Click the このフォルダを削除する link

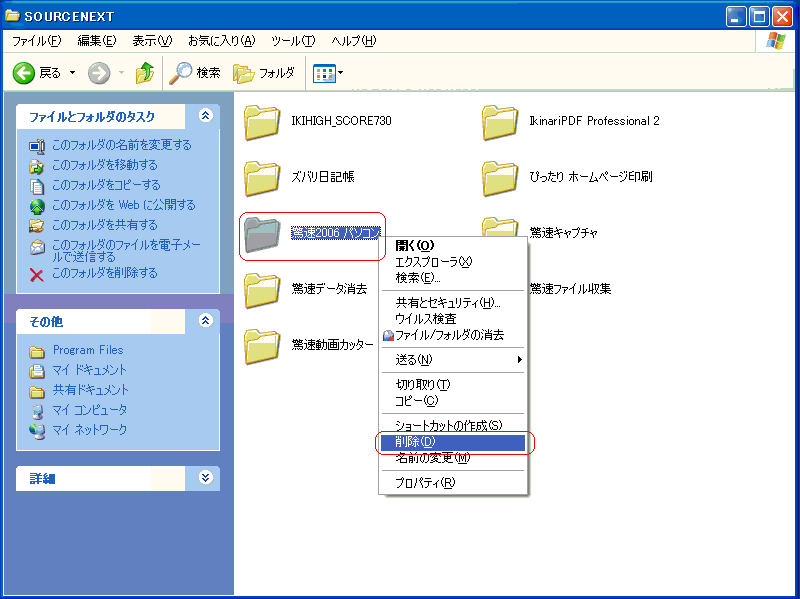[105, 273]
